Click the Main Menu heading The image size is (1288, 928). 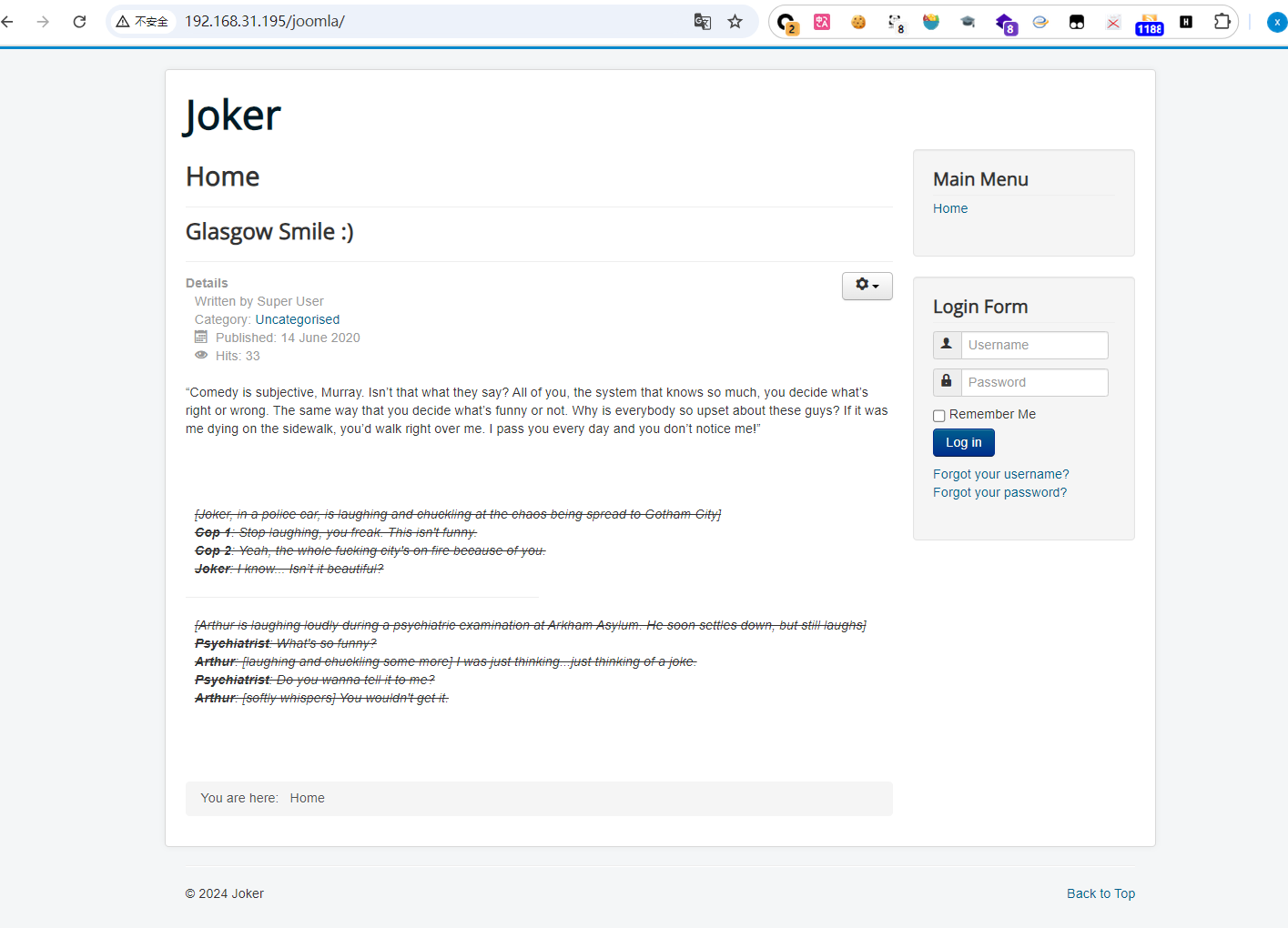point(980,179)
